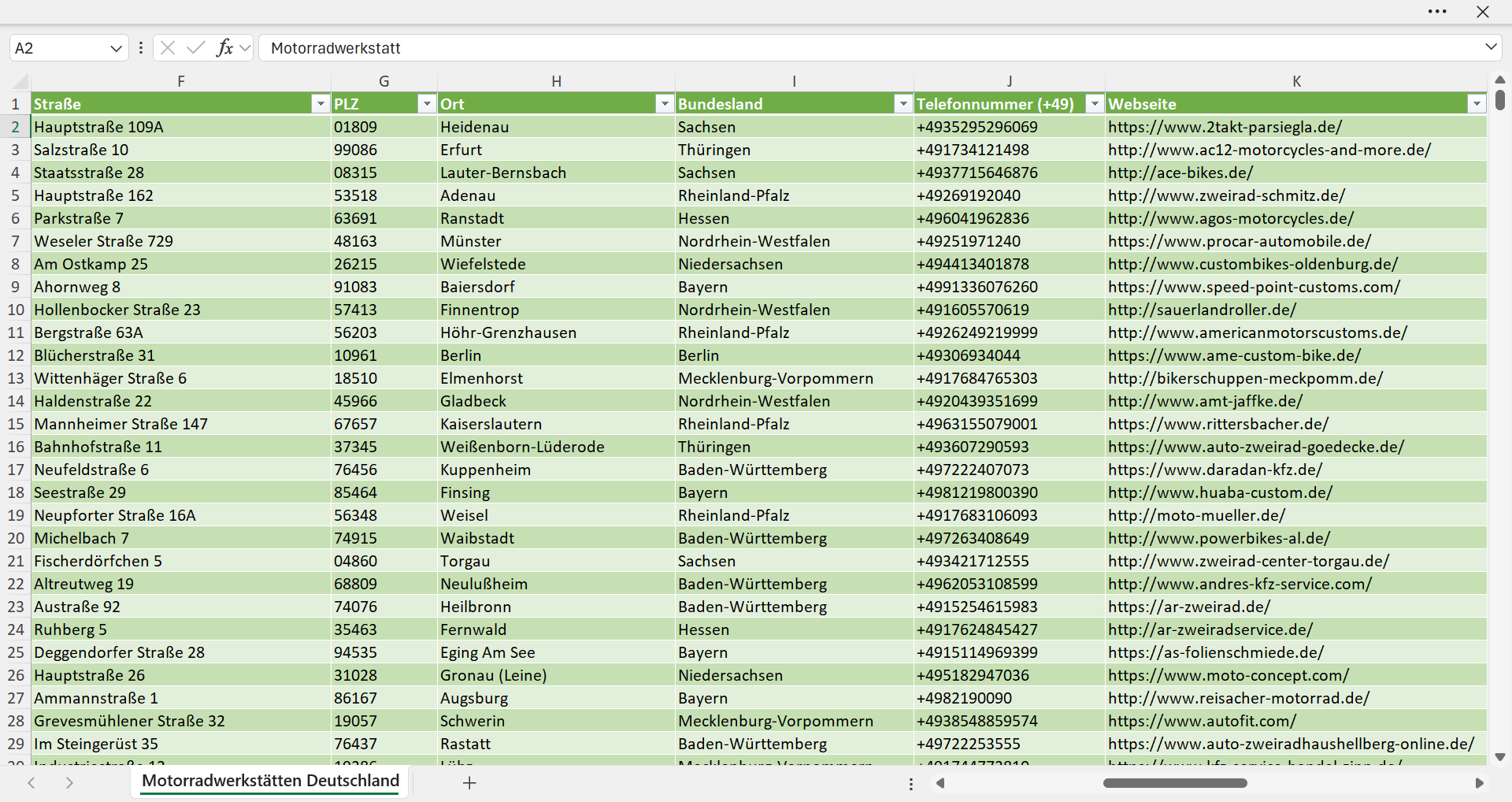The width and height of the screenshot is (1512, 802).
Task: Open the link http://sauerlandroller.de/
Action: tap(1202, 310)
